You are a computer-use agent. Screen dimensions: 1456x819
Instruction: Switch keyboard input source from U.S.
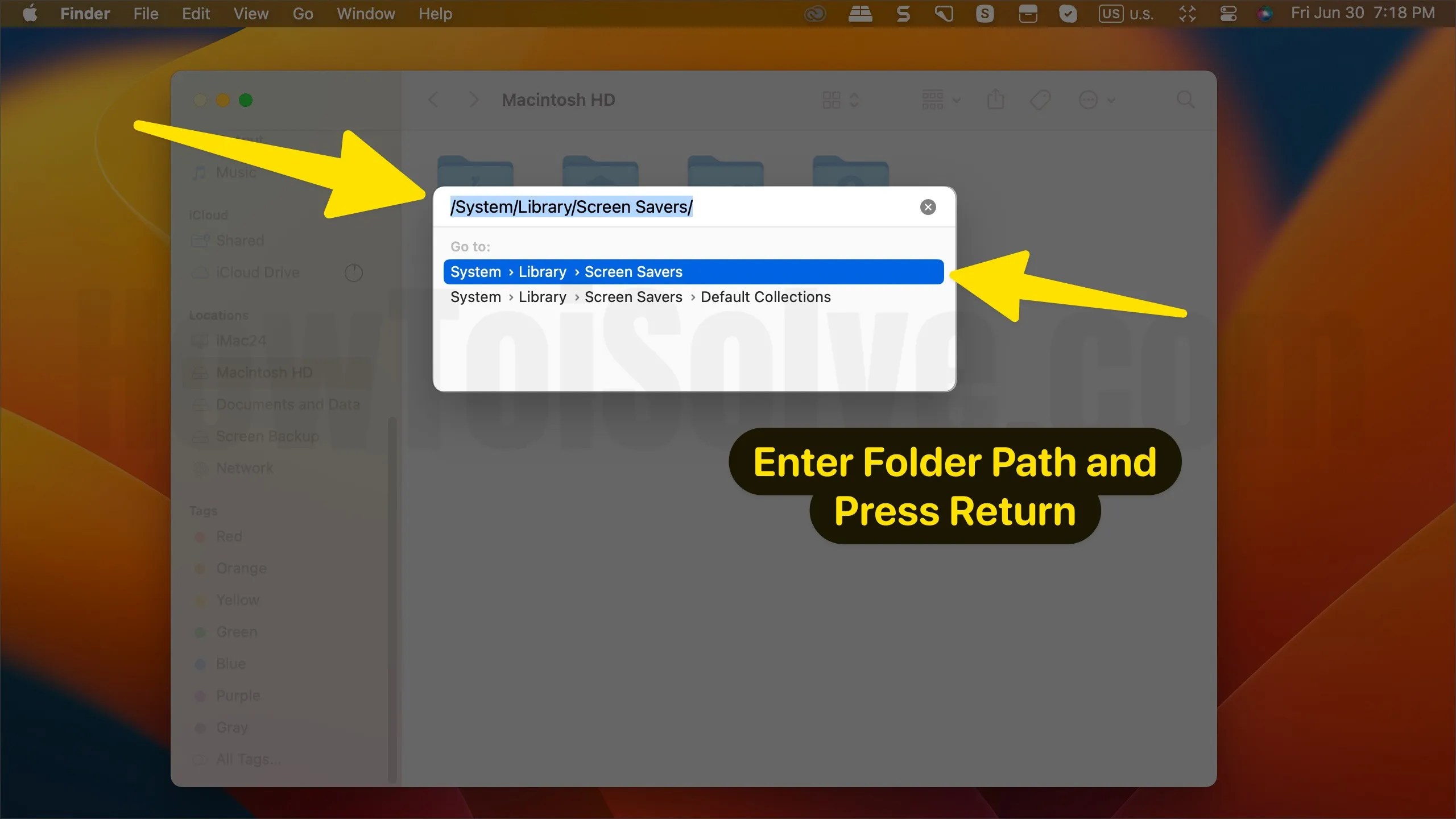(1127, 14)
